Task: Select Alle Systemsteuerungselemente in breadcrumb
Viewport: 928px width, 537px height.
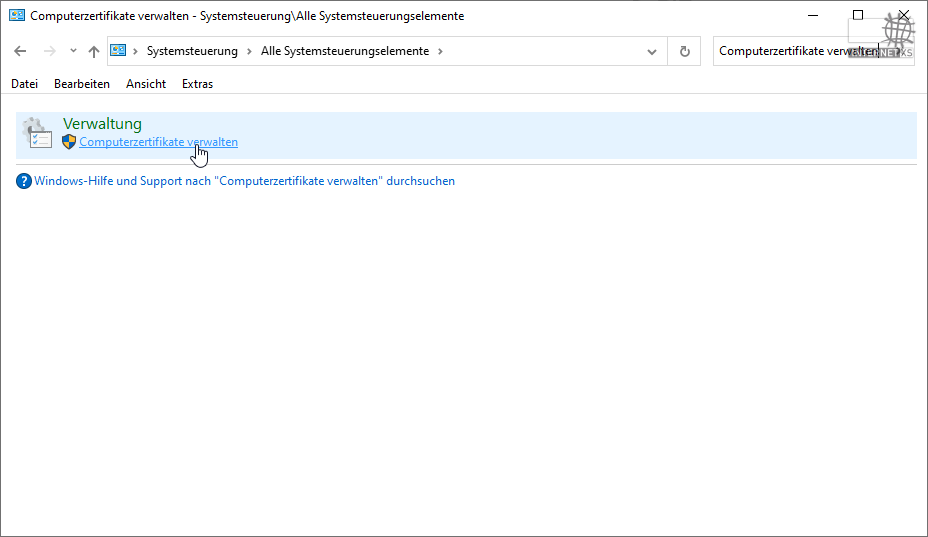Action: point(345,52)
